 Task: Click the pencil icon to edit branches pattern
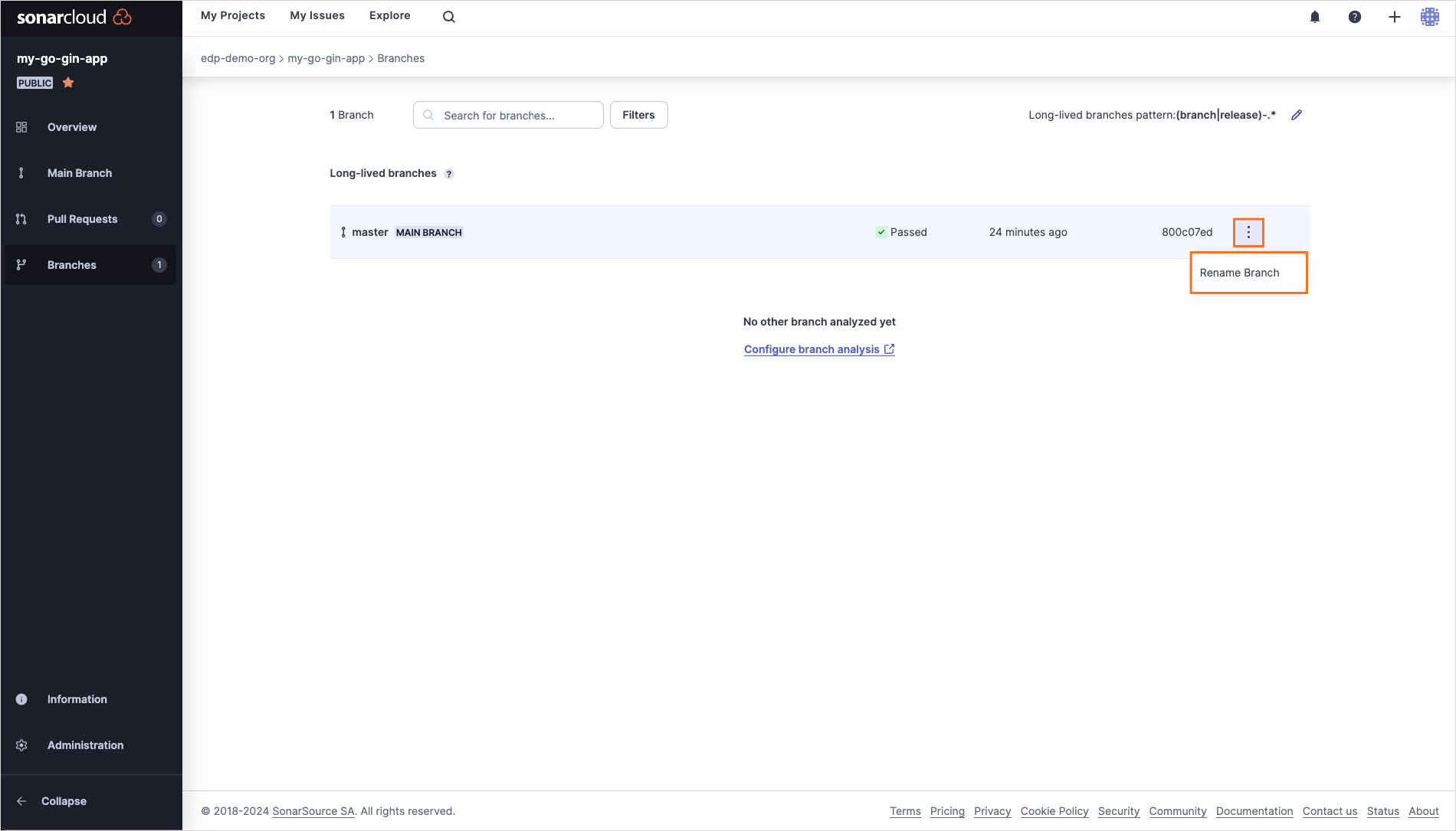(x=1297, y=114)
